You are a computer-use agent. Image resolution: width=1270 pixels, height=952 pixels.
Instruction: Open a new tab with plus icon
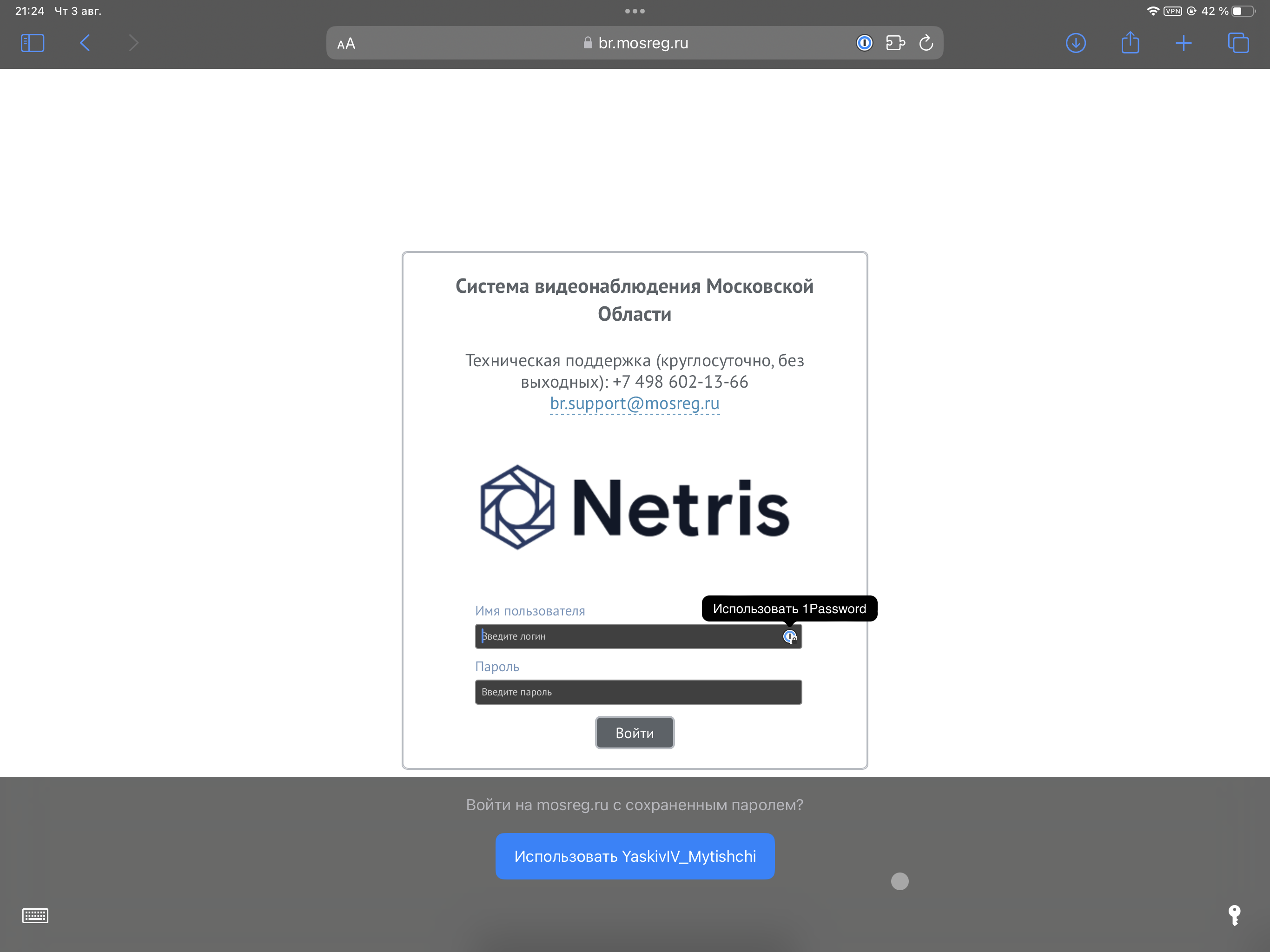(x=1184, y=43)
